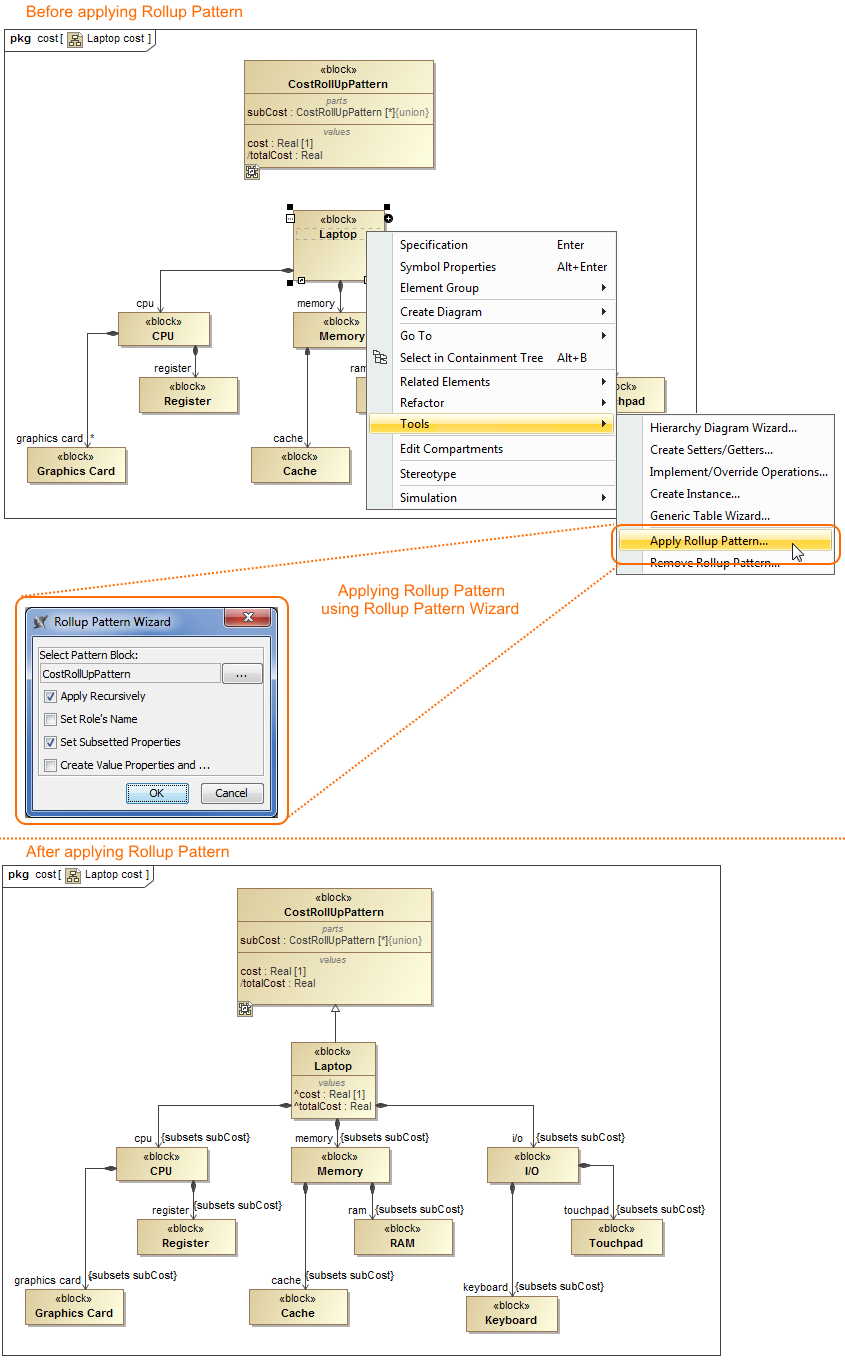Click the containment tree icon in the context menu
The height and width of the screenshot is (1360, 845).
[380, 358]
